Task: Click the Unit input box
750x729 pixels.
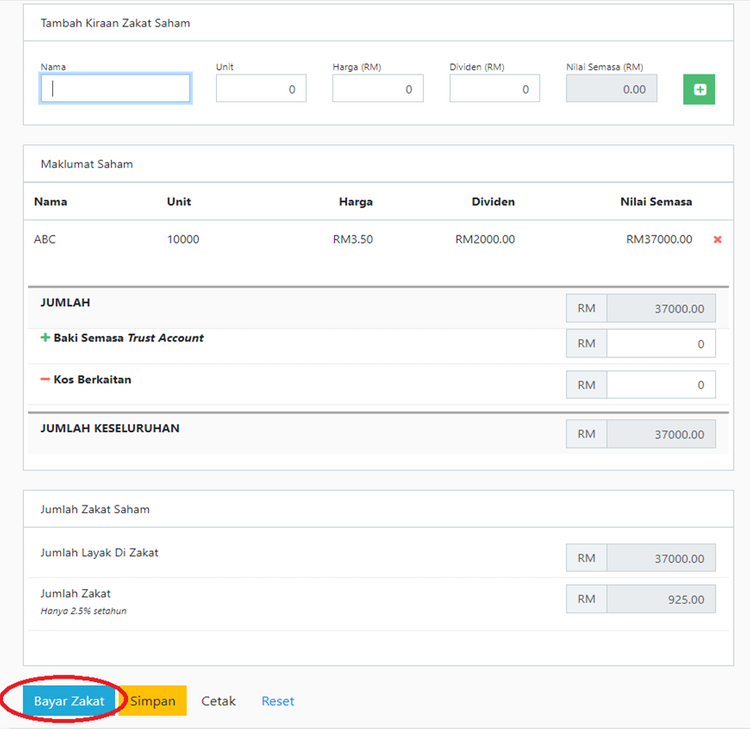Action: [261, 89]
